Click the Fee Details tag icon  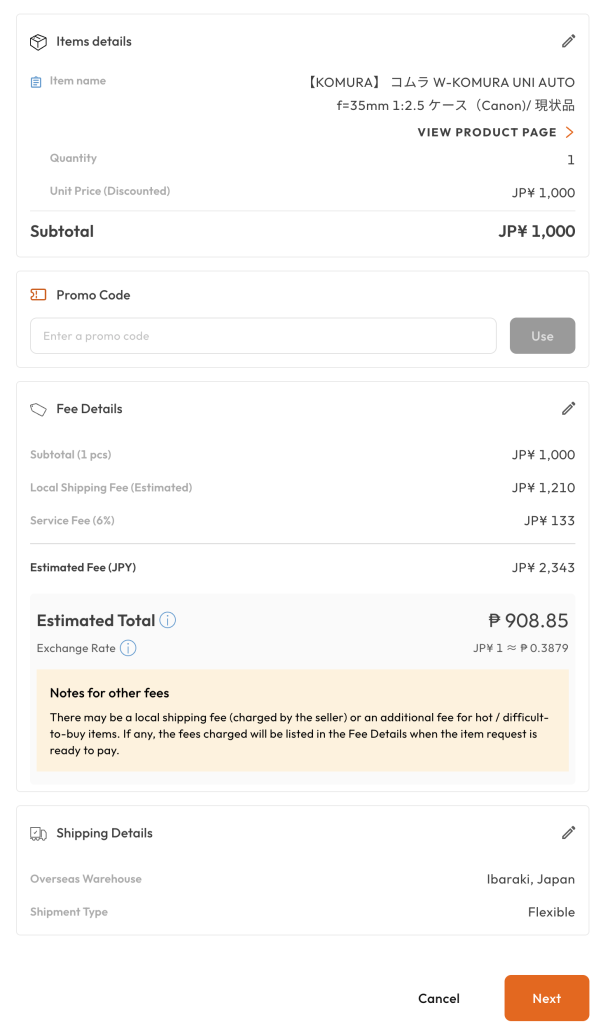pos(39,409)
